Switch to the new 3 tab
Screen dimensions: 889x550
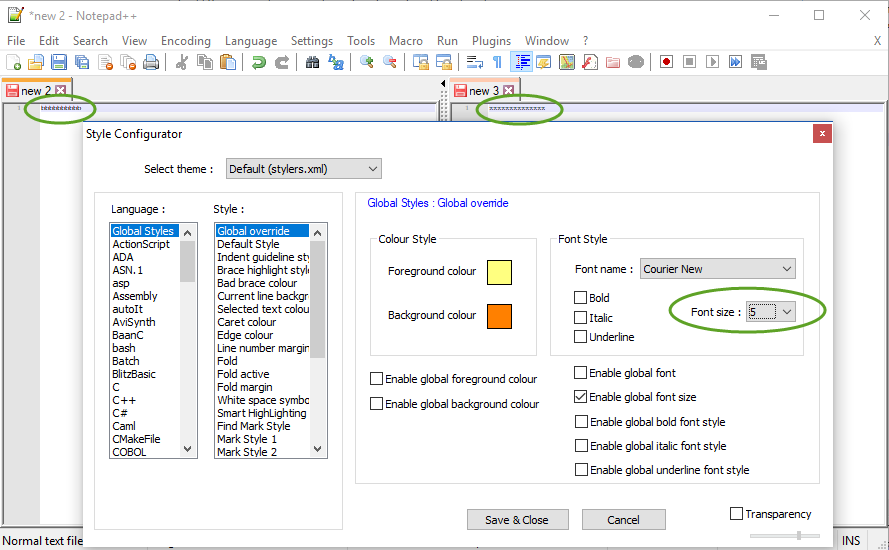pyautogui.click(x=484, y=91)
